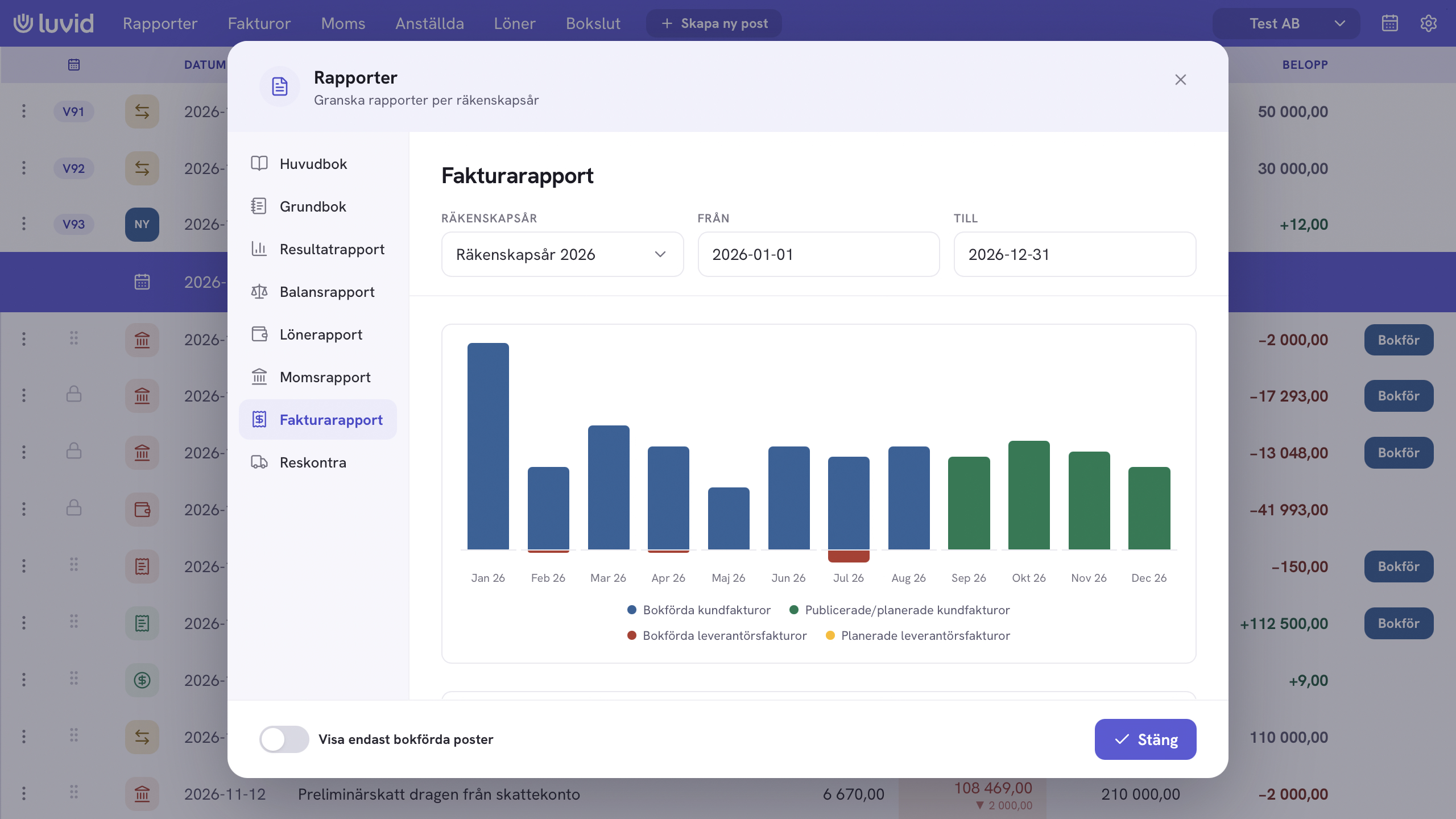Viewport: 1456px width, 819px height.
Task: Click the V91 row transfer arrows icon
Action: coord(142,111)
